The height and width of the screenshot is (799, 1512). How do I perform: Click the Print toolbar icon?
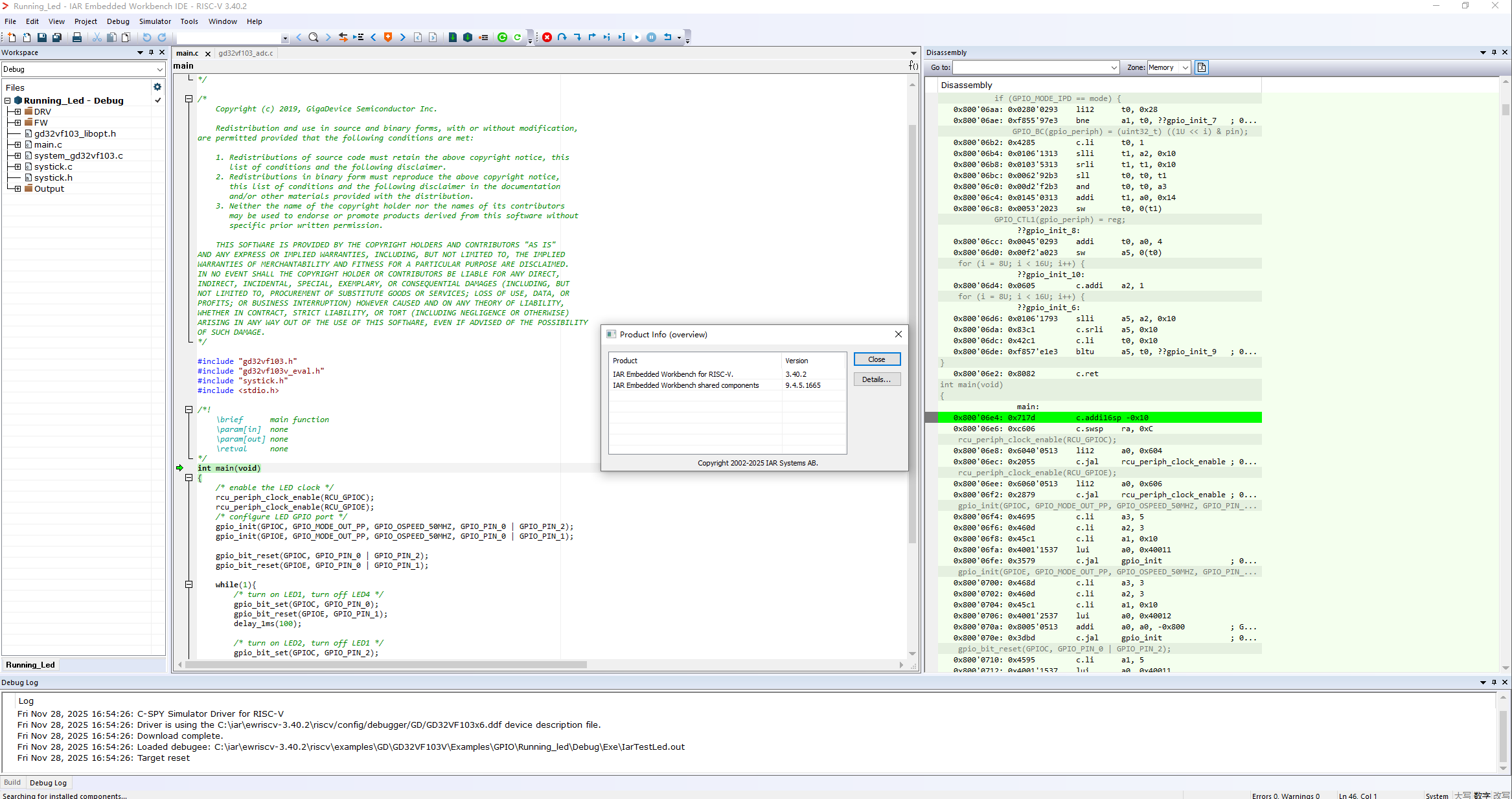click(76, 38)
